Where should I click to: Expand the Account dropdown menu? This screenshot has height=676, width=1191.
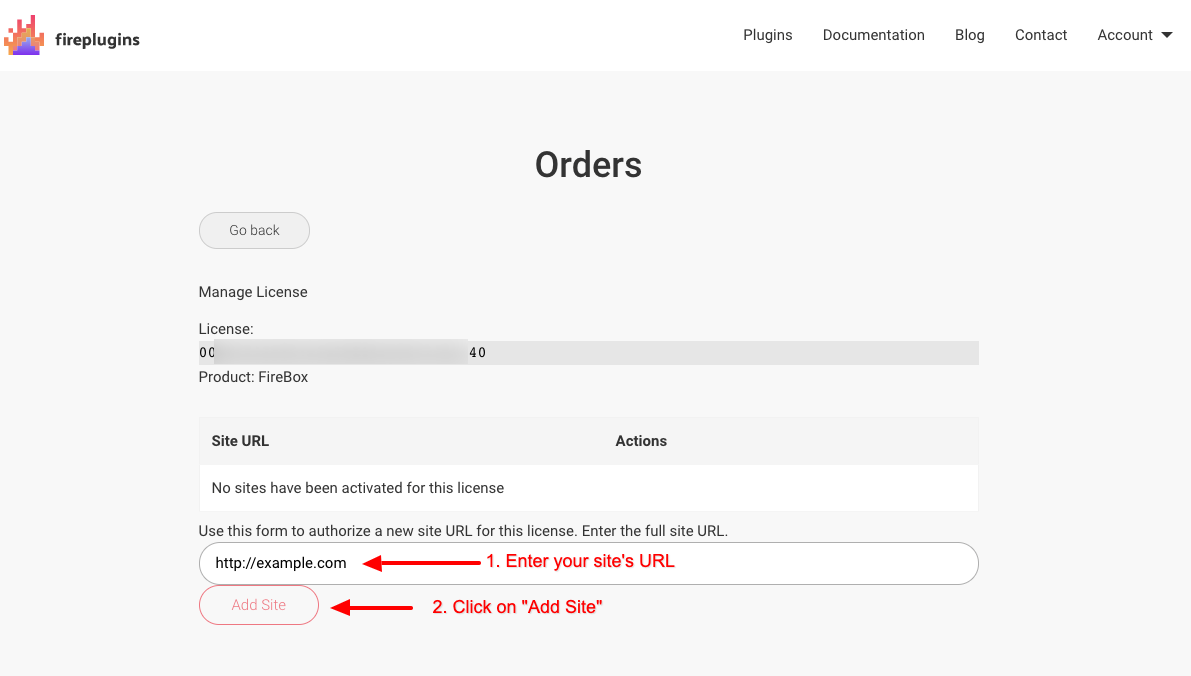pyautogui.click(x=1135, y=35)
